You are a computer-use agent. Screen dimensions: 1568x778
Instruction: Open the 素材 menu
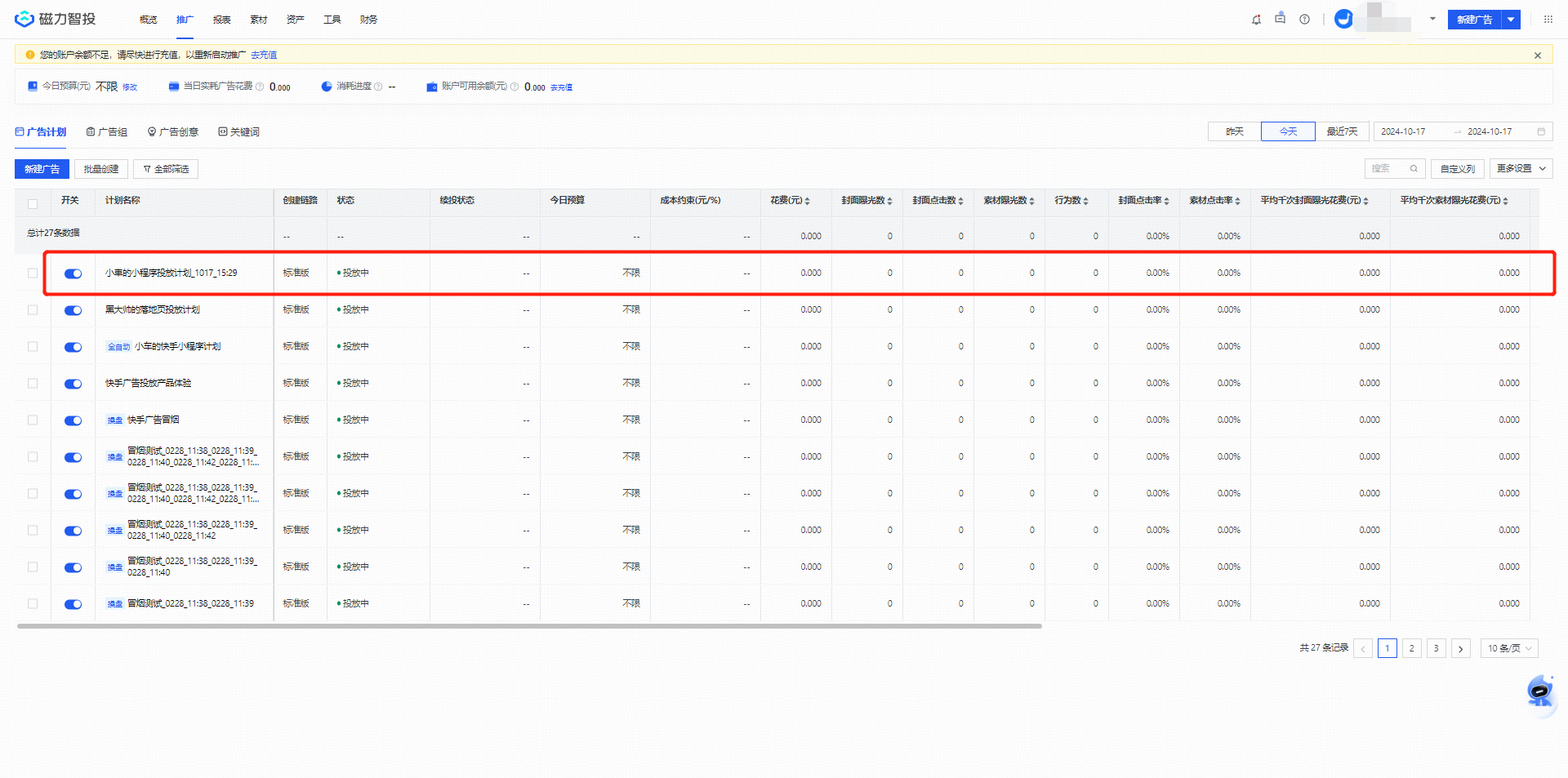point(258,20)
